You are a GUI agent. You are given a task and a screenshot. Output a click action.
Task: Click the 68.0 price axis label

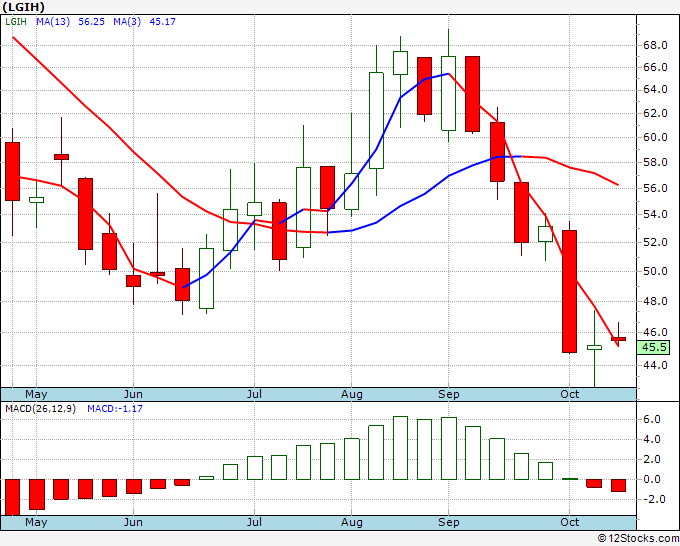[655, 45]
